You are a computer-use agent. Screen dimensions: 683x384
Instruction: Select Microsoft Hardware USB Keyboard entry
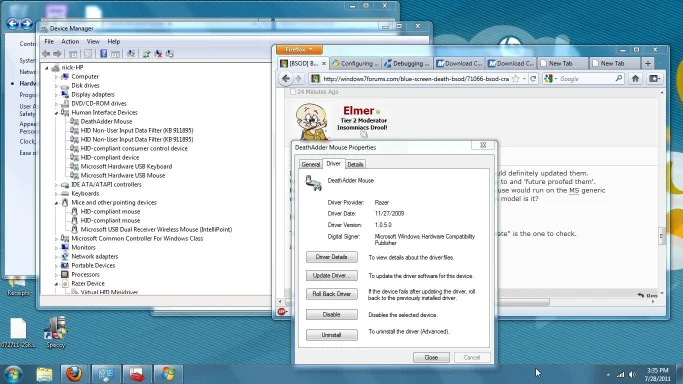126,166
